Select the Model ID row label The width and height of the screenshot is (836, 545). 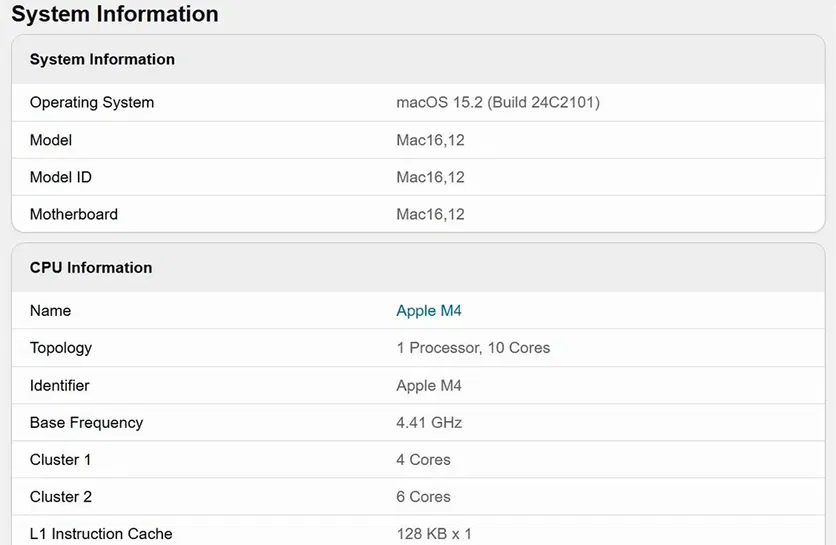(61, 178)
